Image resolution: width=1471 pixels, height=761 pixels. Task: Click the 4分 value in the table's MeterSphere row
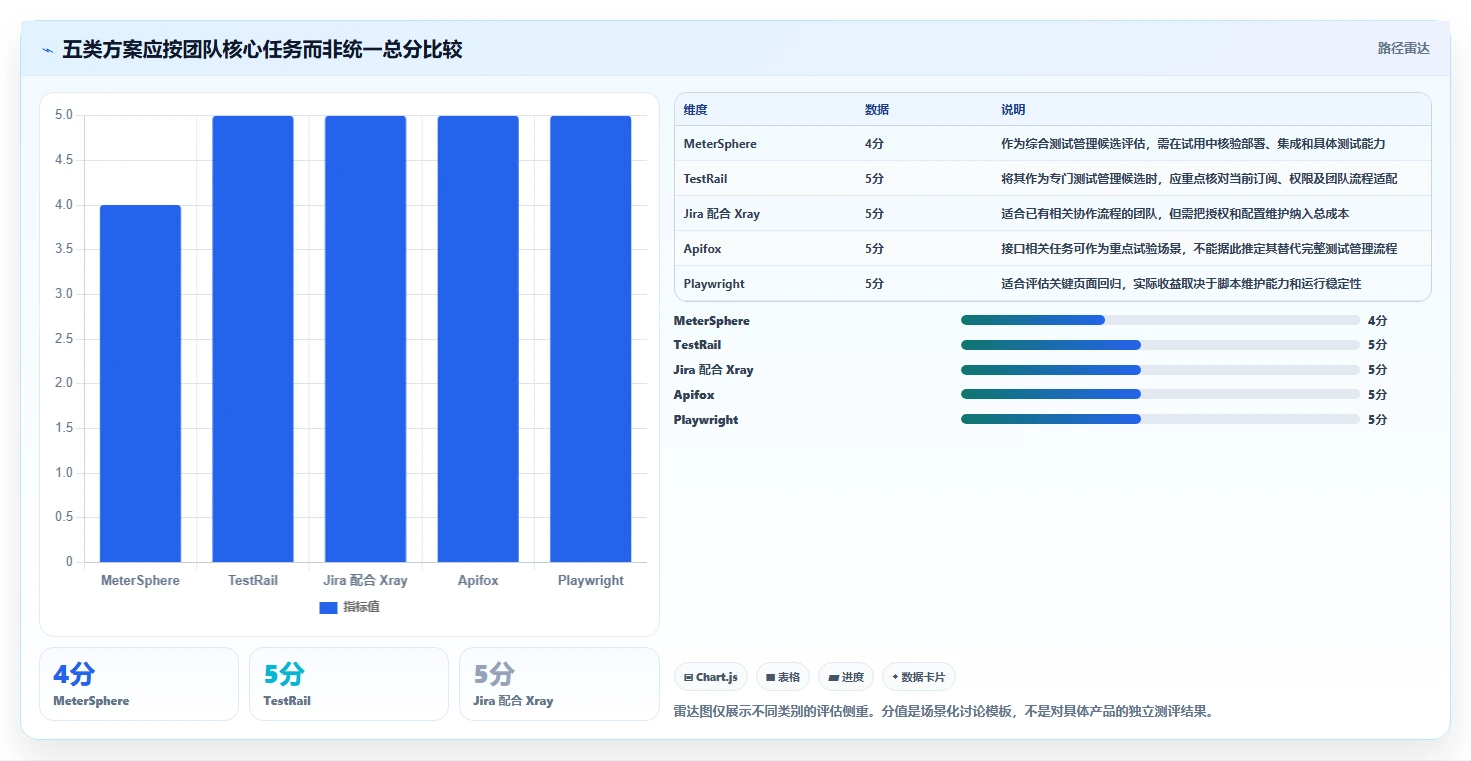tap(874, 144)
